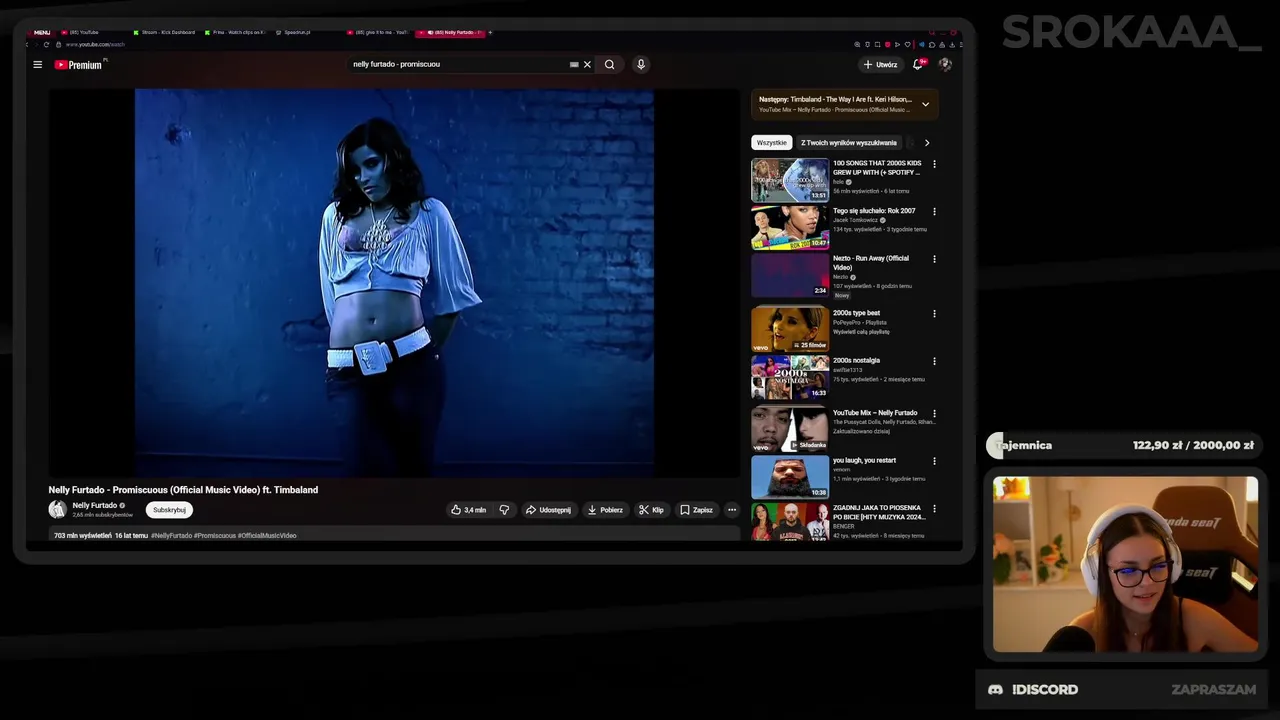Download the video with Pobierz
Image resolution: width=1280 pixels, height=720 pixels.
605,510
